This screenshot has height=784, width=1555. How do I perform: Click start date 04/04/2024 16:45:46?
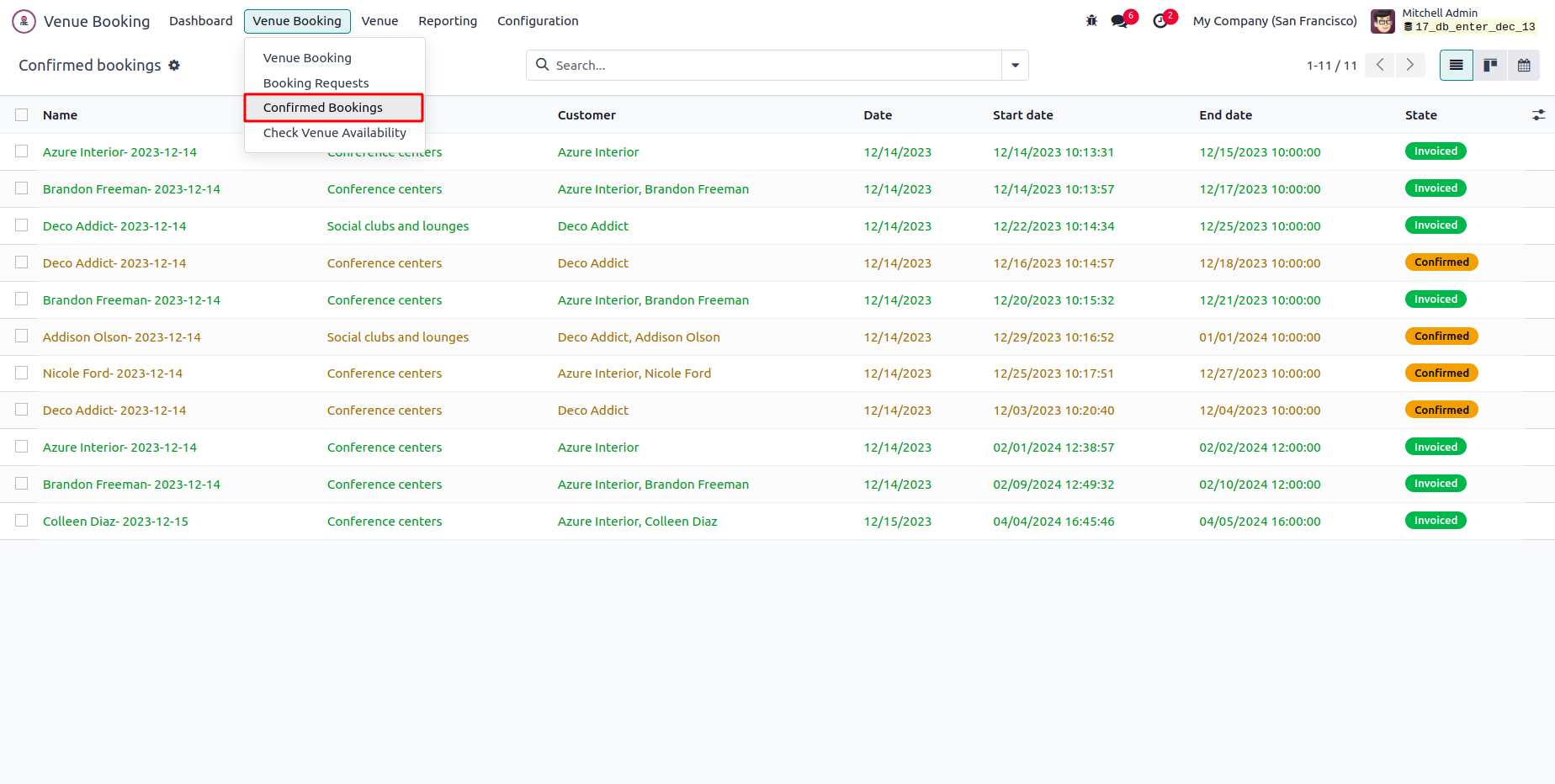pyautogui.click(x=1053, y=522)
